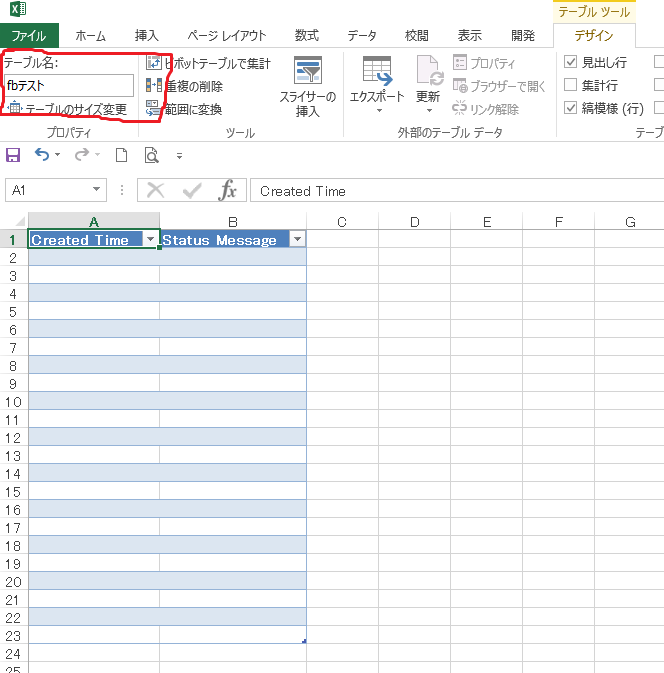The height and width of the screenshot is (673, 664).
Task: Switch to the 表示 tab
Action: tap(470, 36)
